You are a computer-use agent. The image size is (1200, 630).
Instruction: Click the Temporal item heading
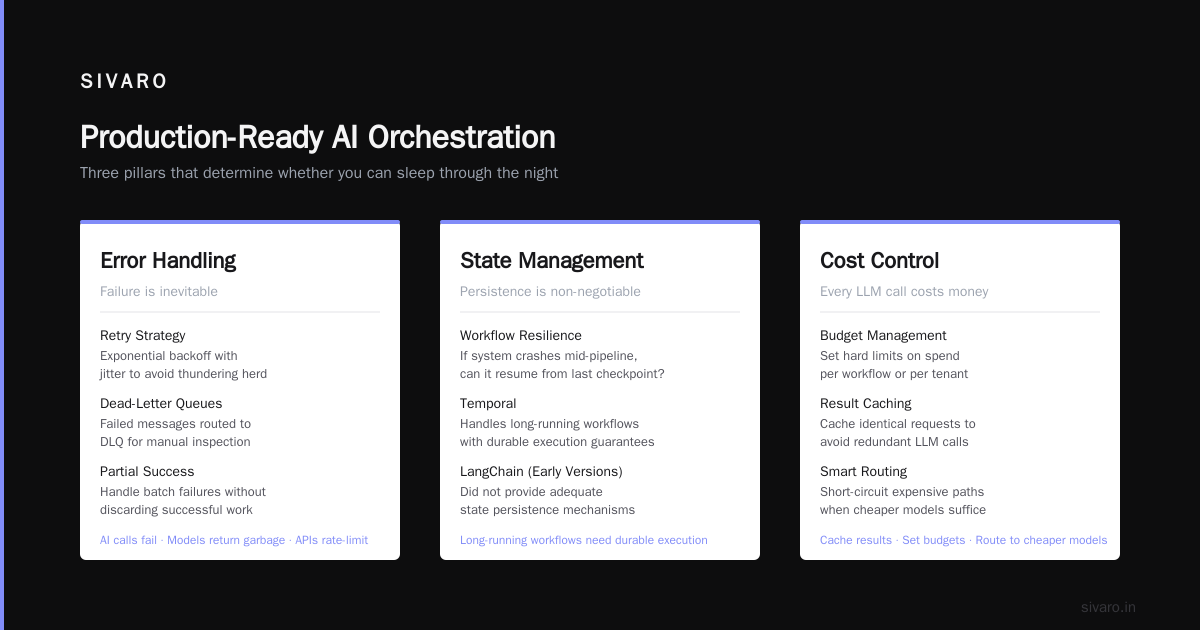pyautogui.click(x=488, y=404)
